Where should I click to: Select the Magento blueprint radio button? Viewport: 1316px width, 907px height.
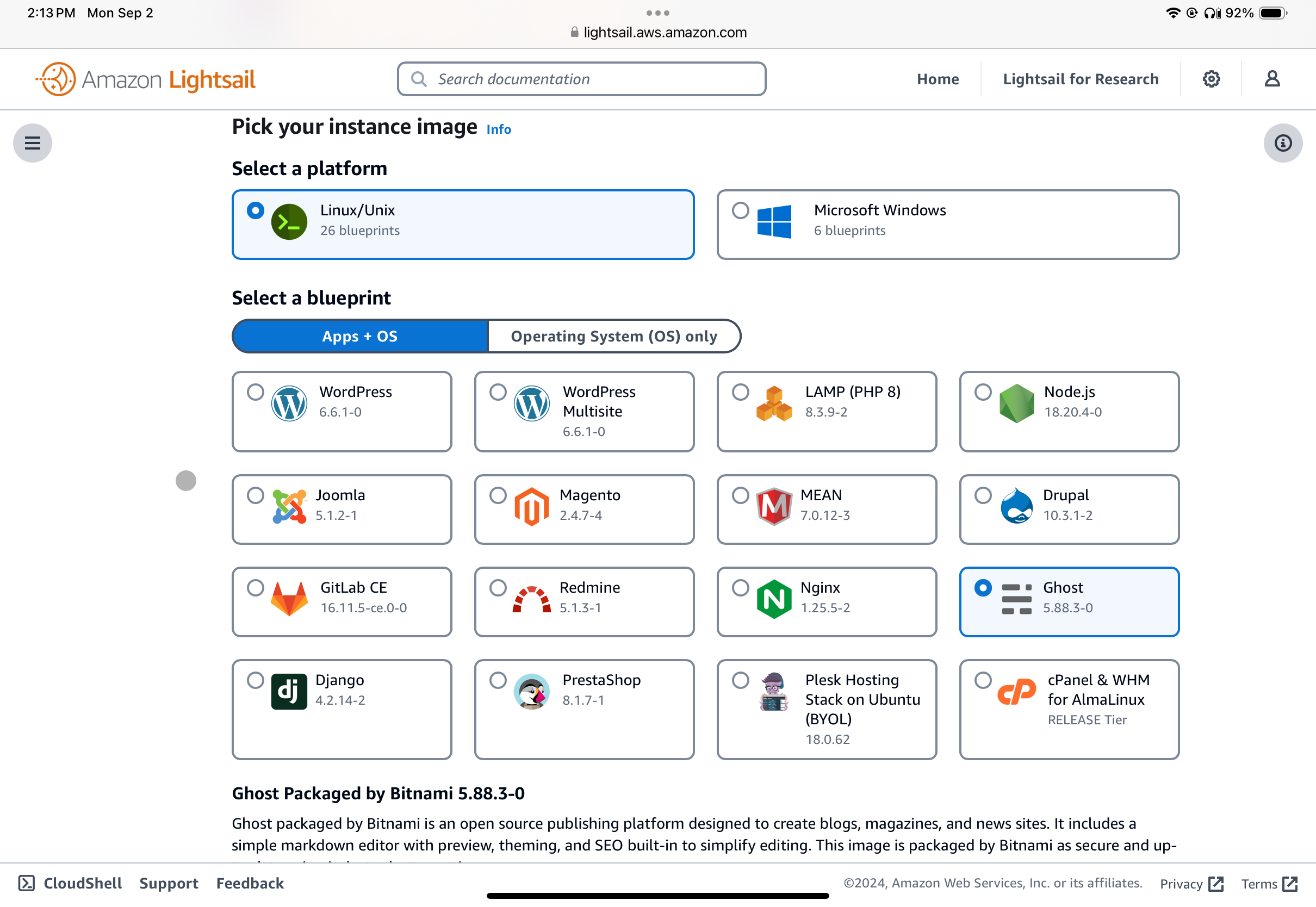(498, 495)
